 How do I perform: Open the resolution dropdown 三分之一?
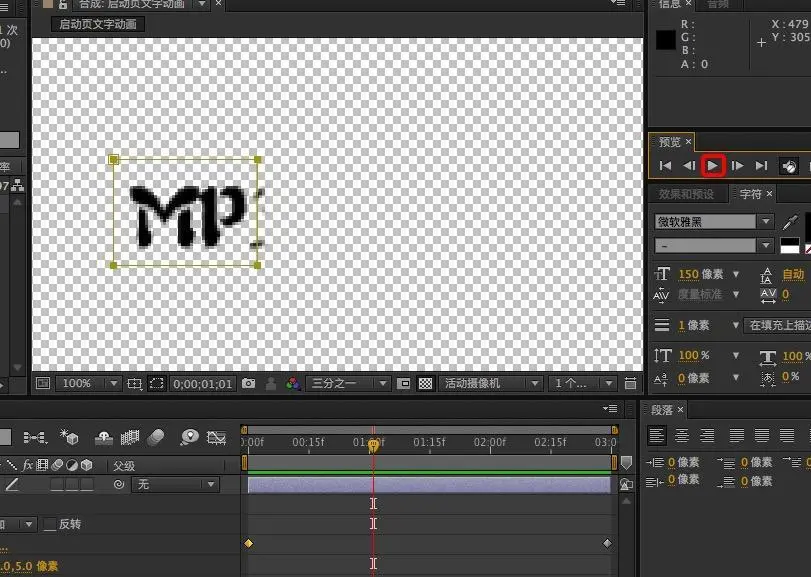[348, 384]
